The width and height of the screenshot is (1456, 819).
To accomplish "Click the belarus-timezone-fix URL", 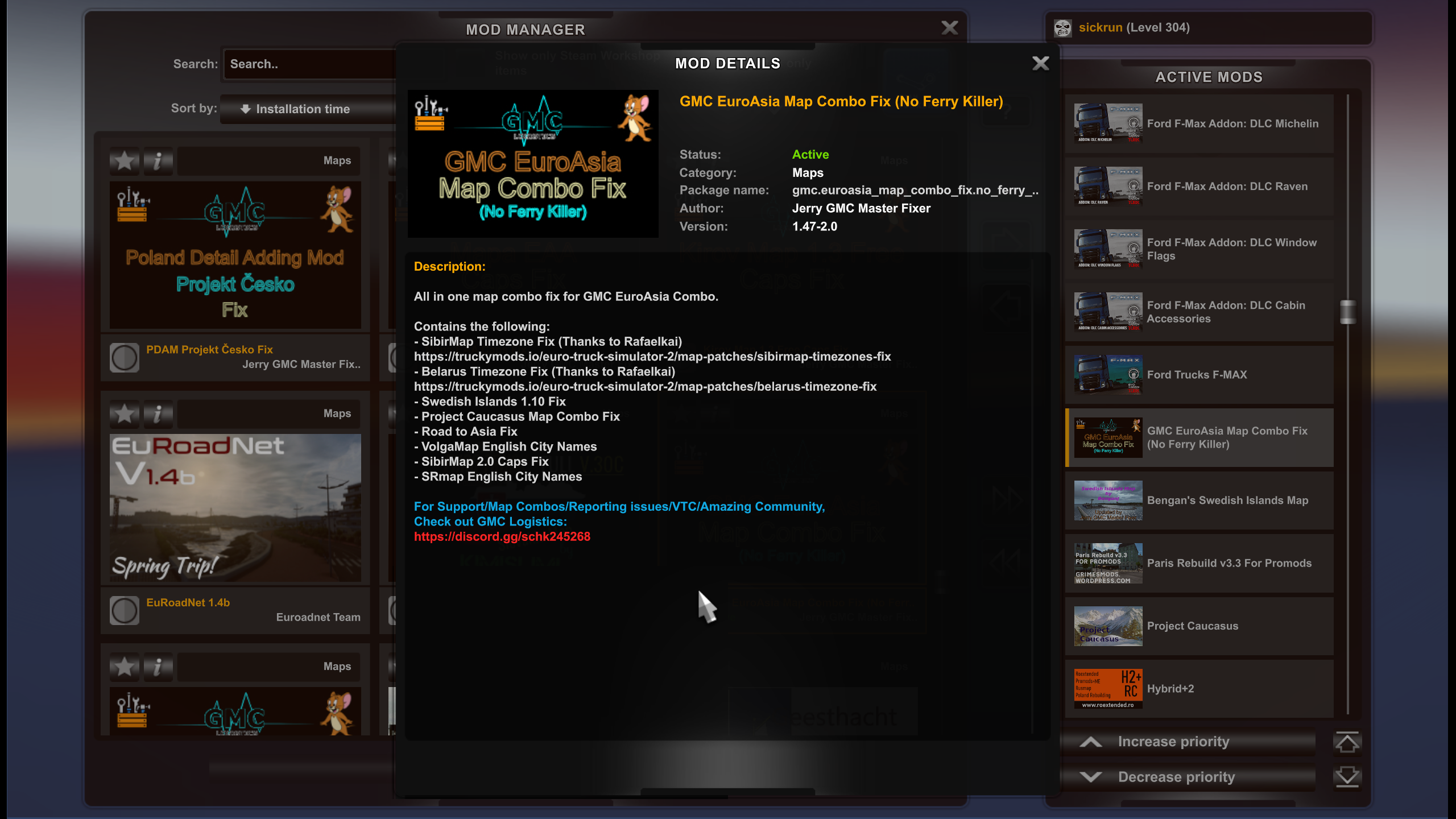I will (x=646, y=387).
